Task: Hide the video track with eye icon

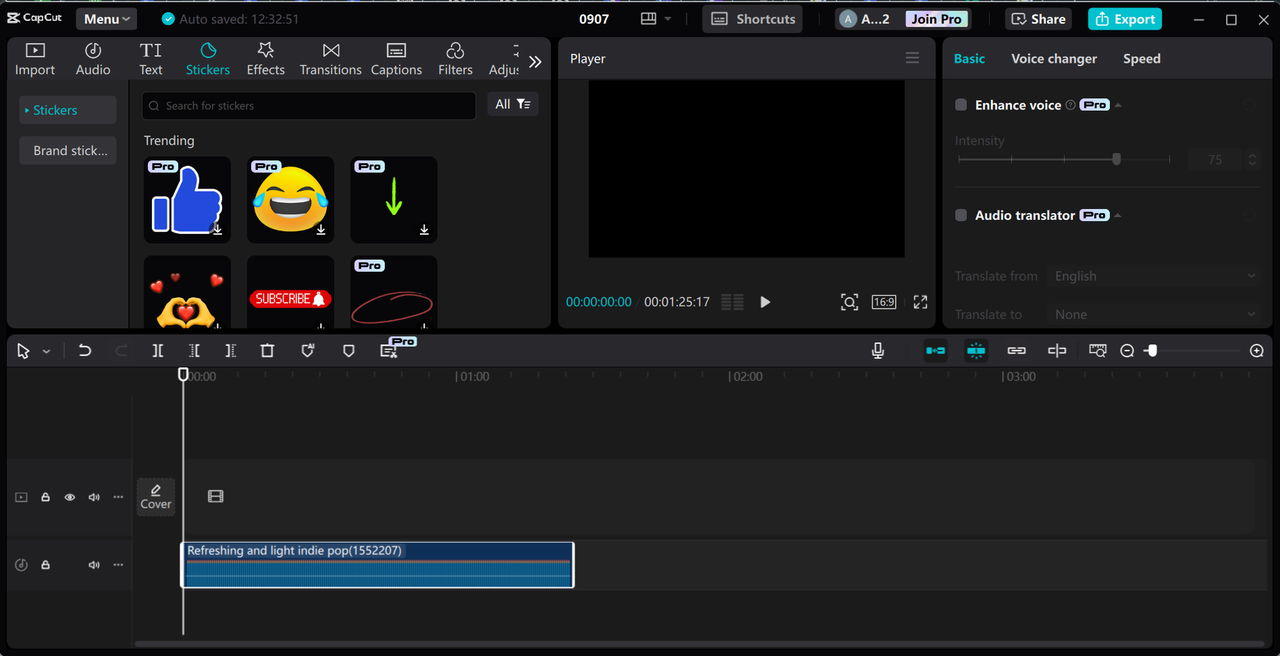Action: point(69,497)
